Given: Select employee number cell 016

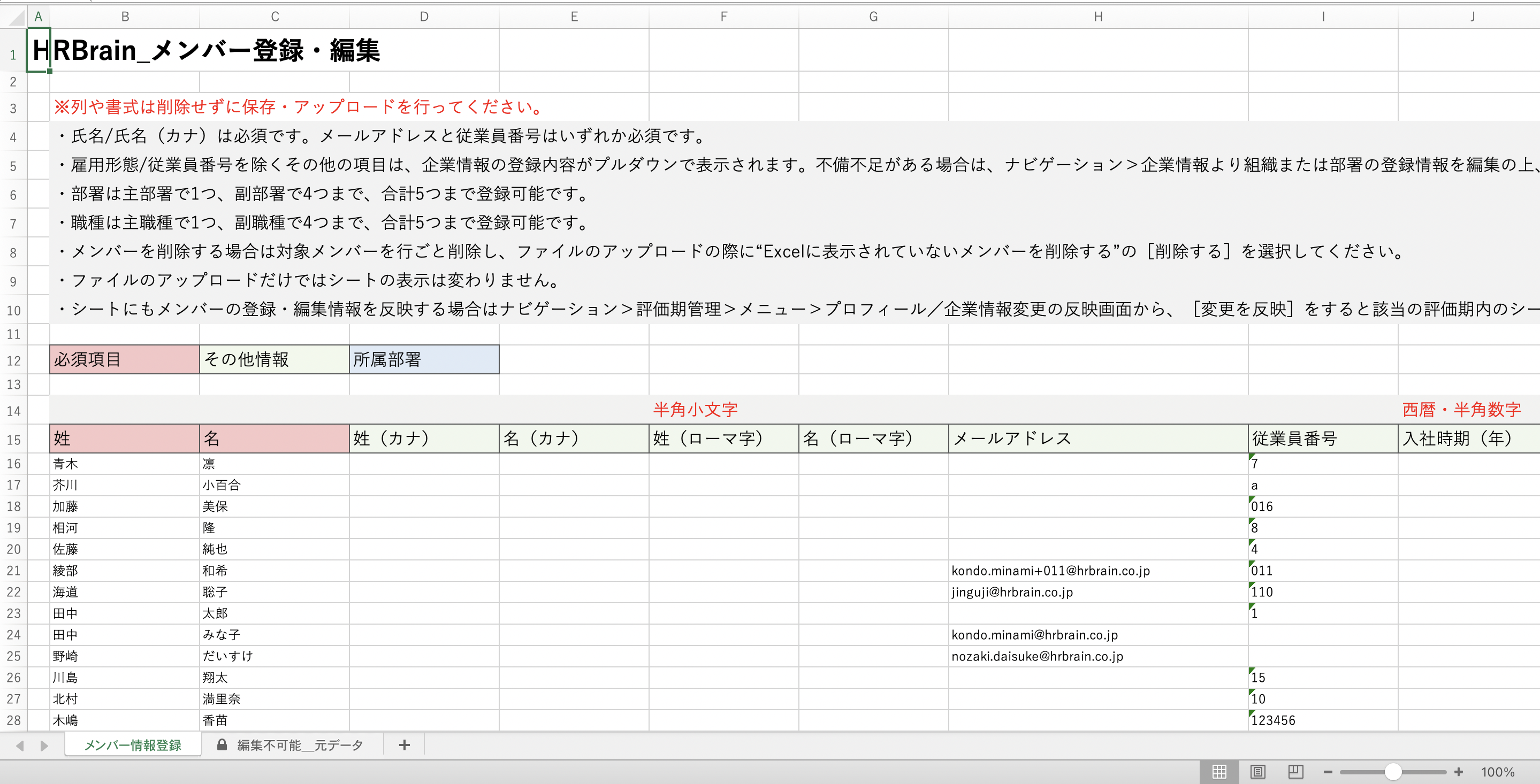Looking at the screenshot, I should [1323, 507].
